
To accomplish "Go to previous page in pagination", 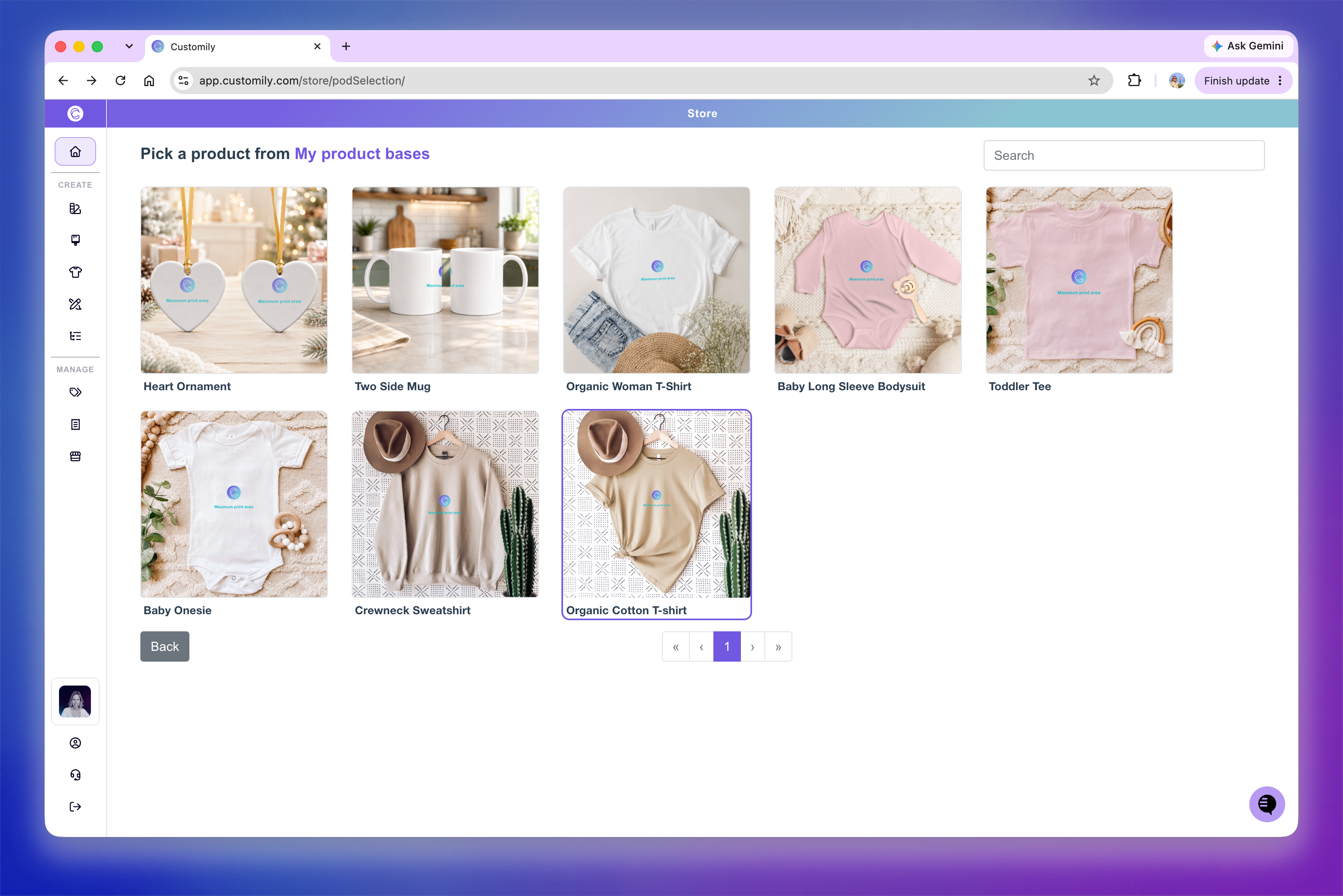I will tap(701, 647).
